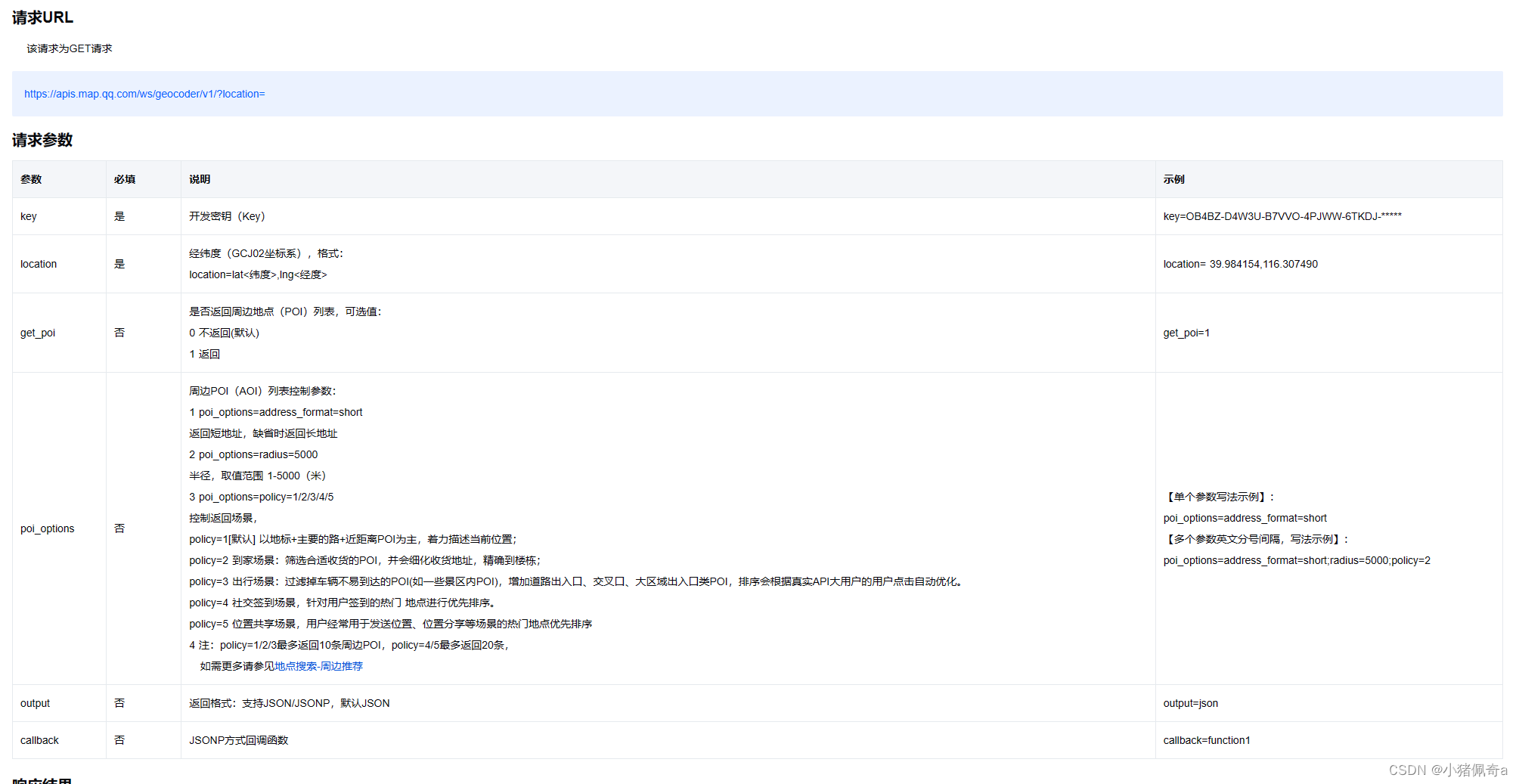Select the 说明 column header
1519x784 pixels.
pyautogui.click(x=199, y=179)
